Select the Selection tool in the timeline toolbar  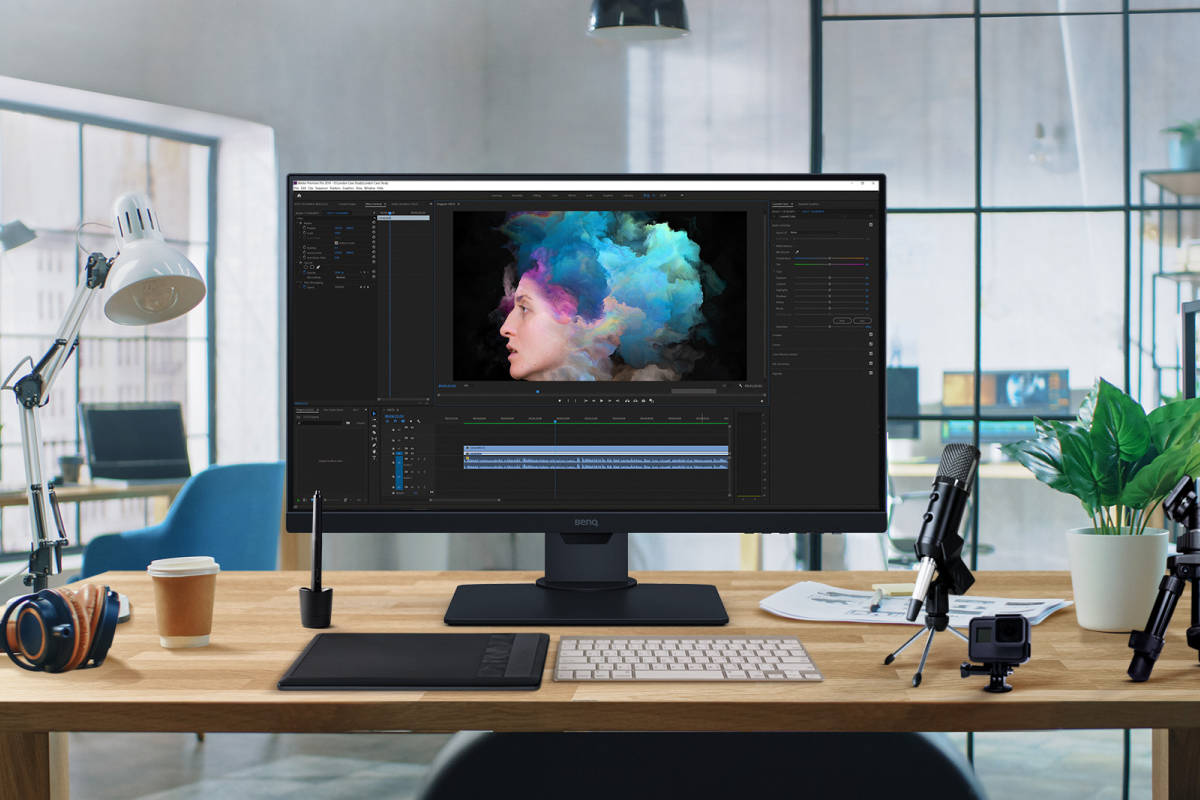coord(375,412)
